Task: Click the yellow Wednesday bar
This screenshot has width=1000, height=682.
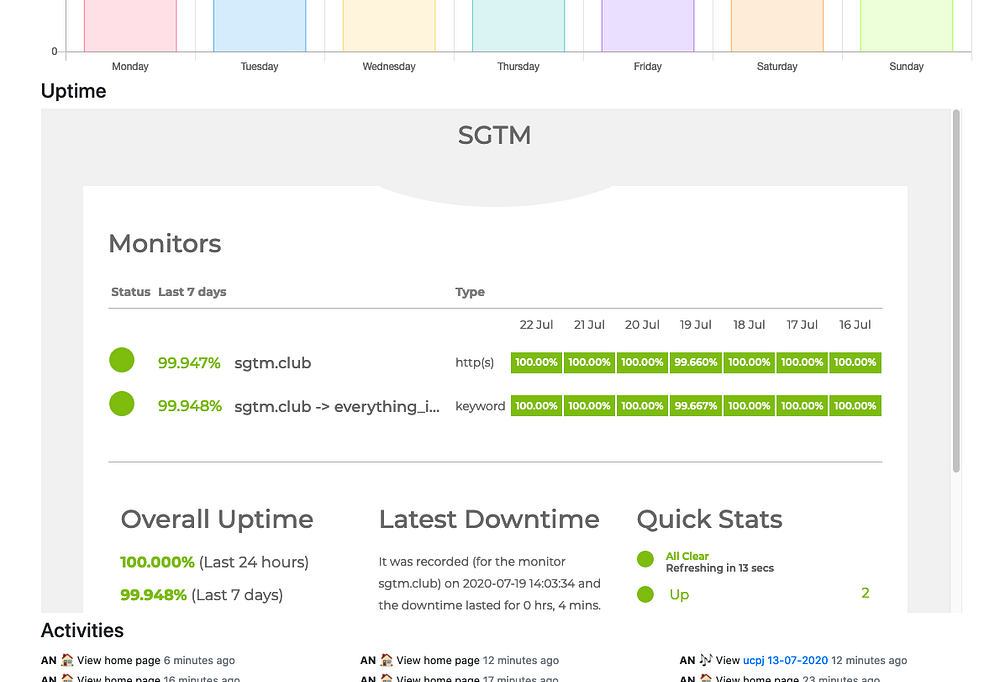Action: [389, 26]
